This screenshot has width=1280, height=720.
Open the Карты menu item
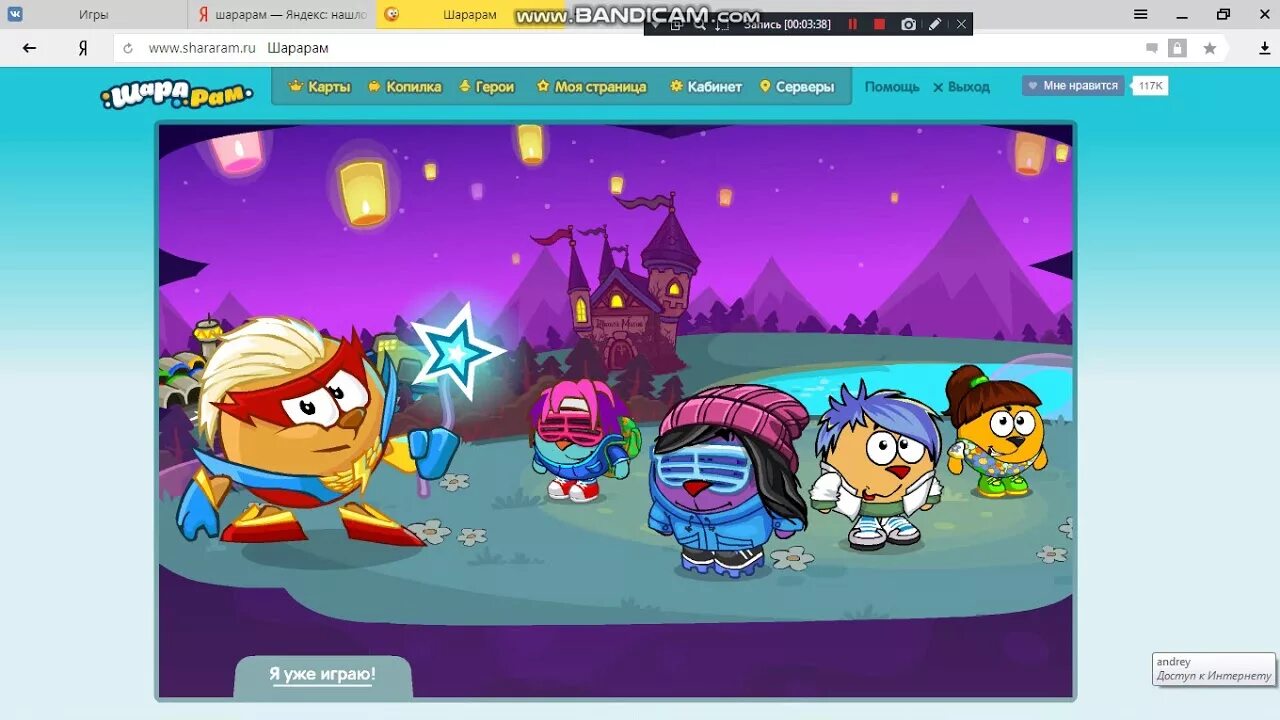(320, 87)
